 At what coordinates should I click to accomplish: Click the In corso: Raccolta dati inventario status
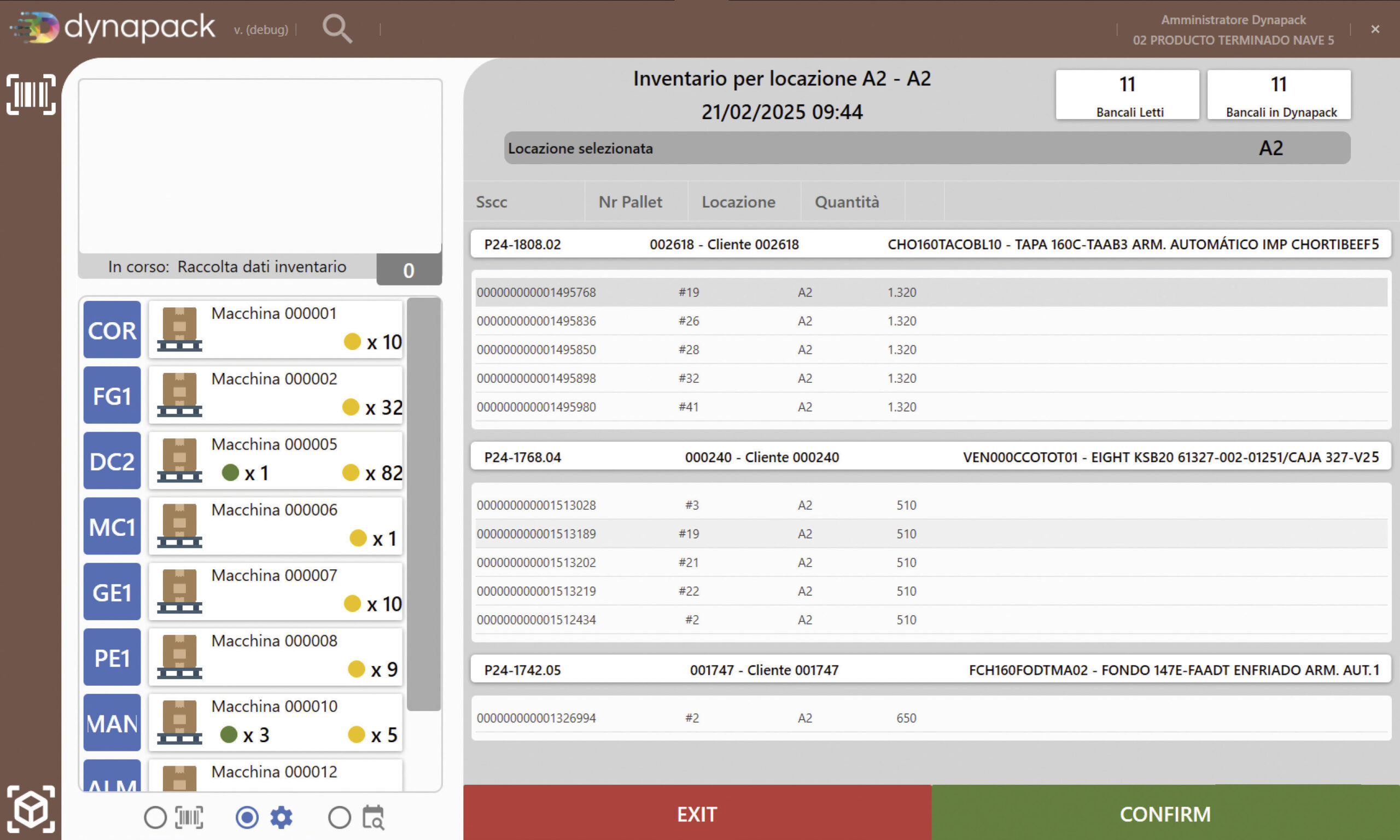tap(227, 267)
